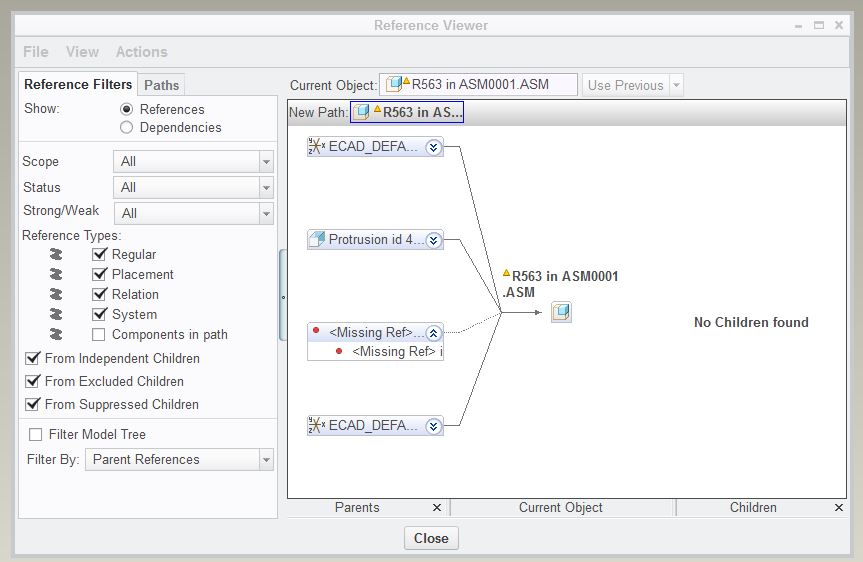Close the Children pane with its X
This screenshot has width=863, height=562.
(x=839, y=508)
